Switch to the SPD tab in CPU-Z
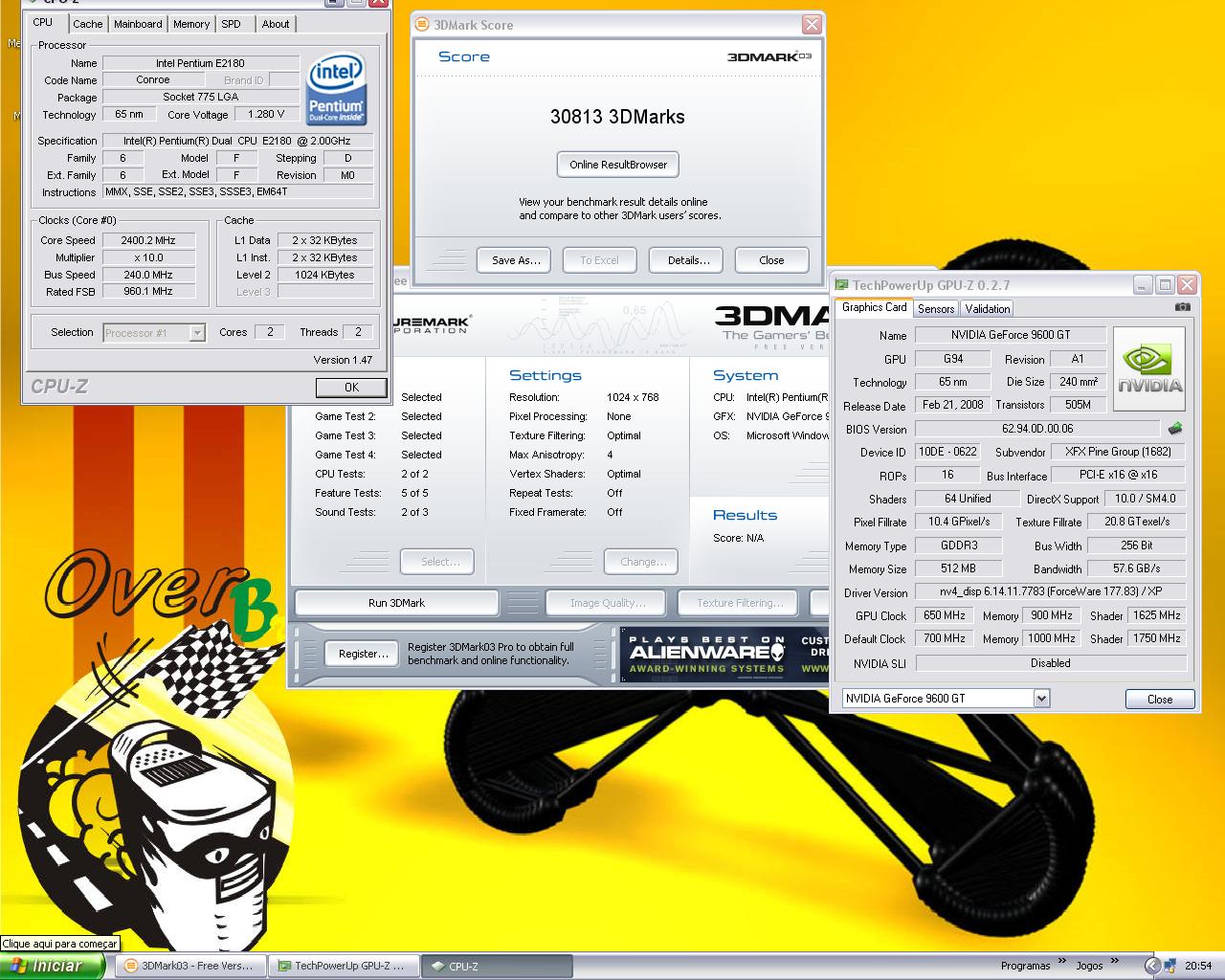1225x980 pixels. (x=231, y=24)
